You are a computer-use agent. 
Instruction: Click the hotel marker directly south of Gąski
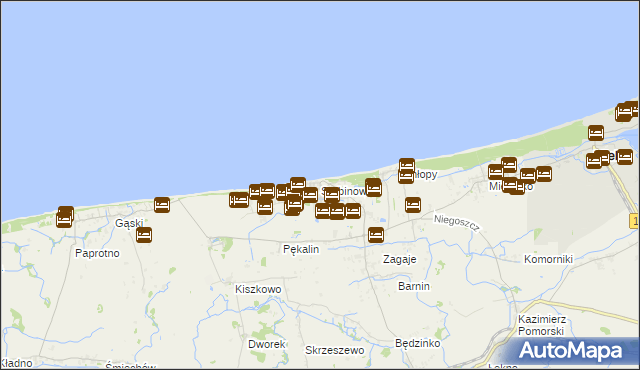(144, 235)
